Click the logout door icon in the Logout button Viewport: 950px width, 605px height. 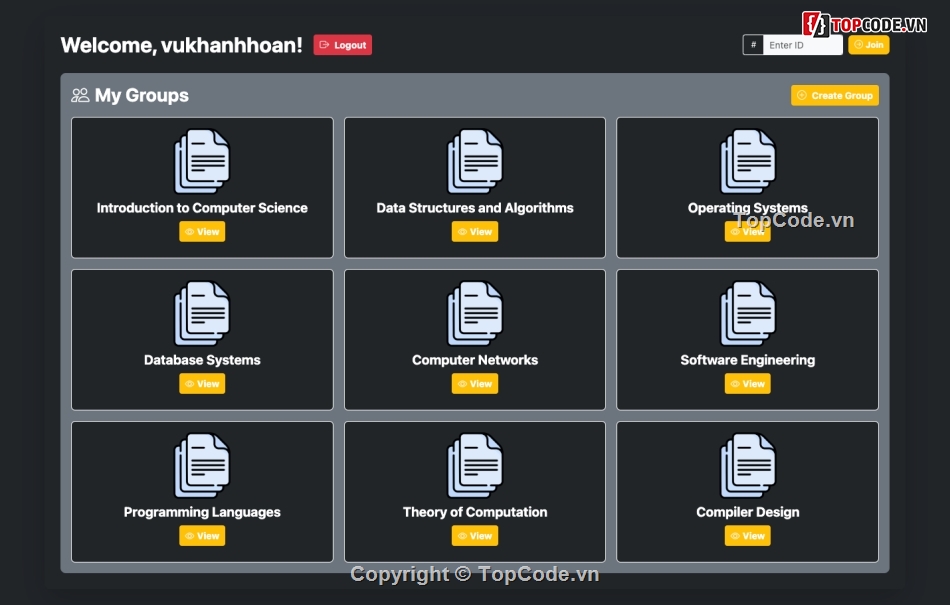coord(325,44)
